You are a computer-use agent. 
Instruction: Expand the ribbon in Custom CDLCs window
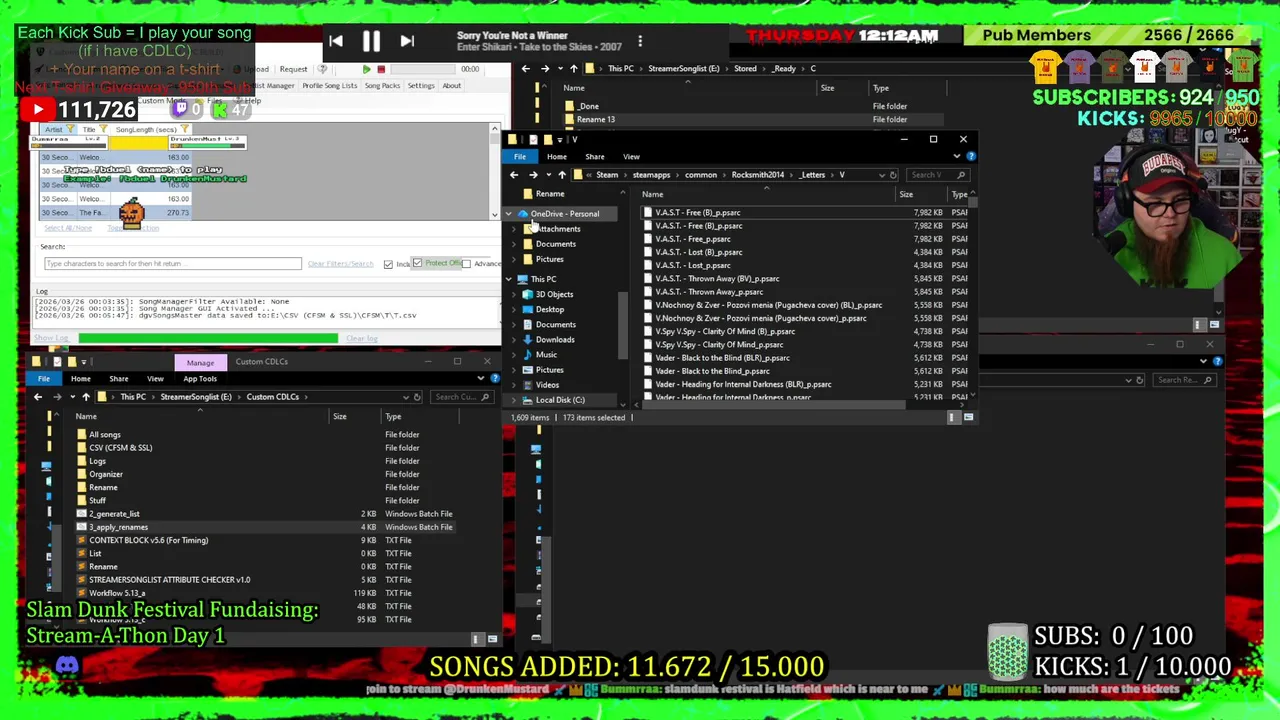[x=481, y=378]
